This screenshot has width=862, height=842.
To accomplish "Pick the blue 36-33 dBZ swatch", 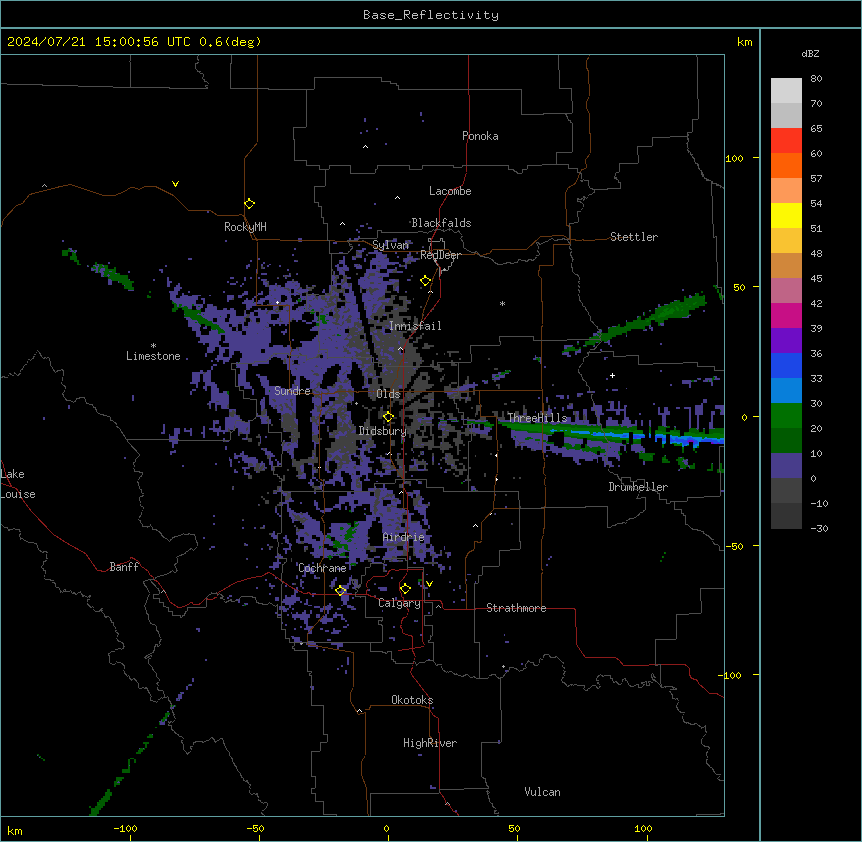I will (786, 365).
